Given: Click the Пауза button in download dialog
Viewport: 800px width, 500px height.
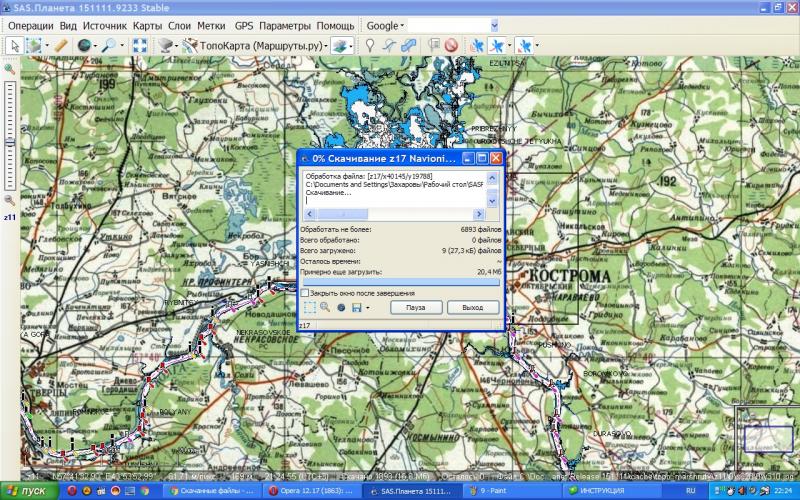Looking at the screenshot, I should [416, 308].
